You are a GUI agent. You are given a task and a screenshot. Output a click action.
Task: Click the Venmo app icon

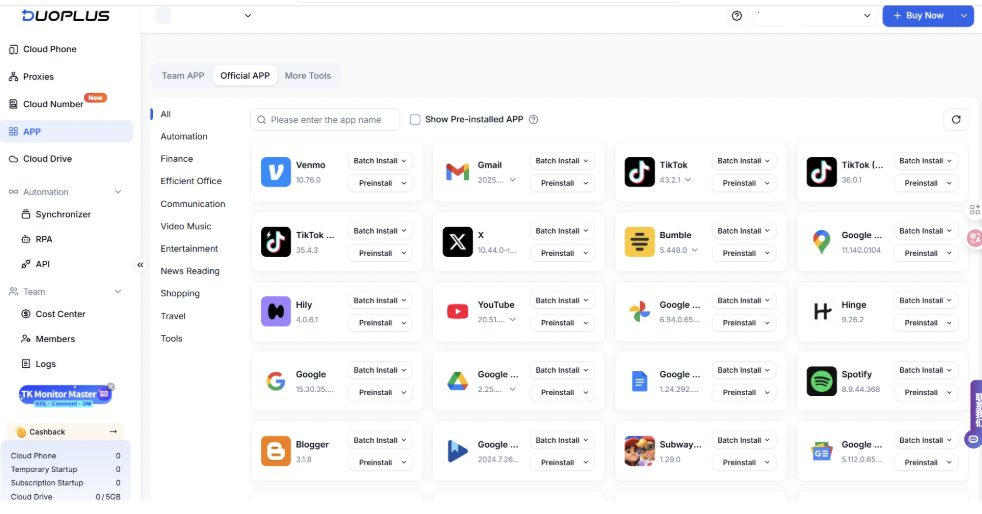pos(276,172)
